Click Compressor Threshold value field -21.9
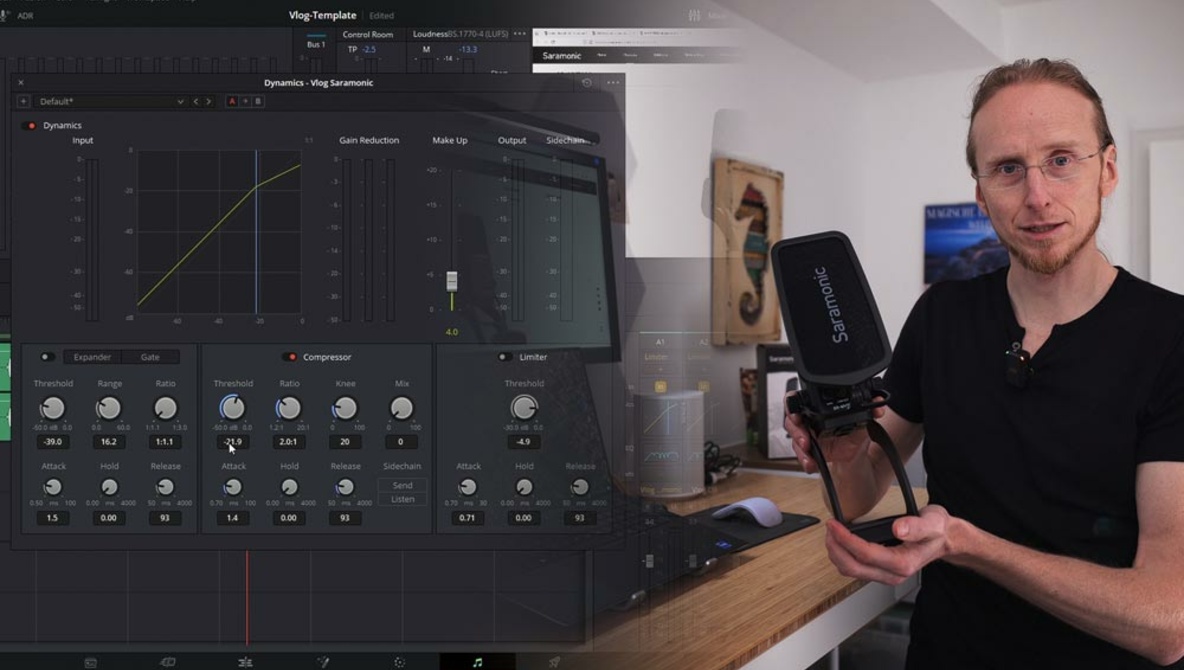This screenshot has height=670, width=1184. pos(233,442)
